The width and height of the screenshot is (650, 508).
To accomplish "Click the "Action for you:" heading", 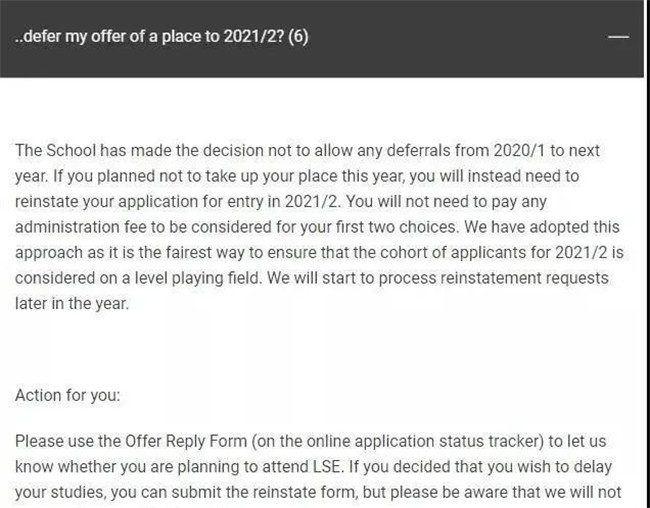I will click(x=68, y=395).
